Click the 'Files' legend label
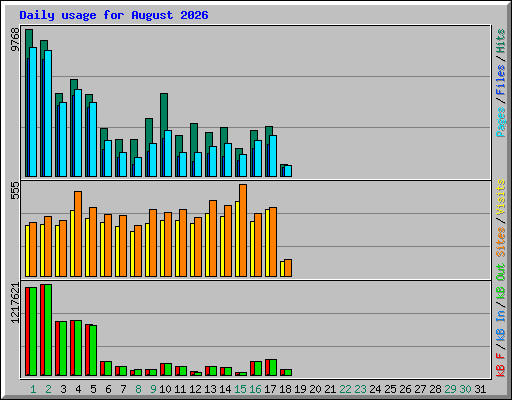This screenshot has width=512, height=400. [x=500, y=80]
